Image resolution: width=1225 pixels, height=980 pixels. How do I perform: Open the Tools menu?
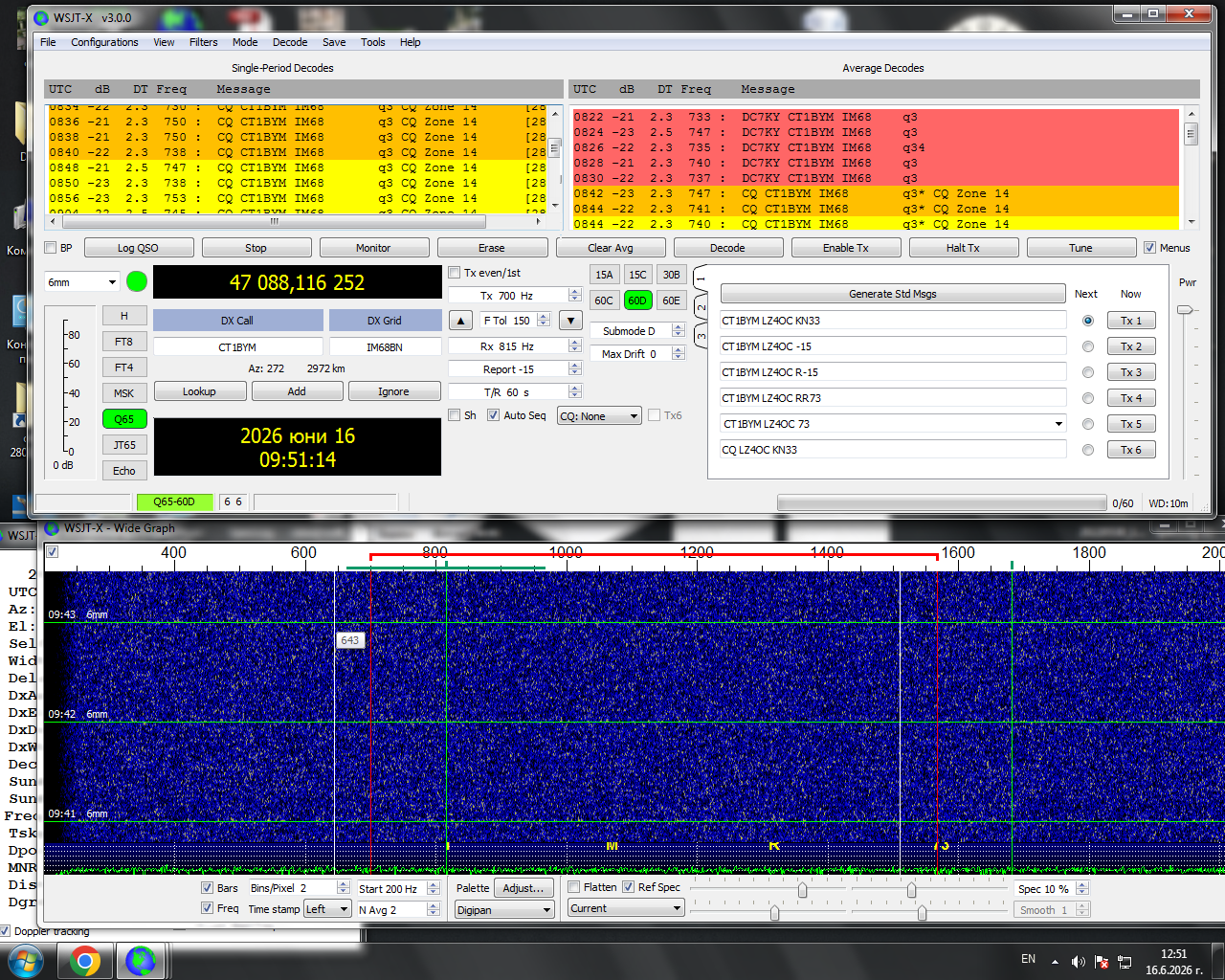(x=373, y=42)
